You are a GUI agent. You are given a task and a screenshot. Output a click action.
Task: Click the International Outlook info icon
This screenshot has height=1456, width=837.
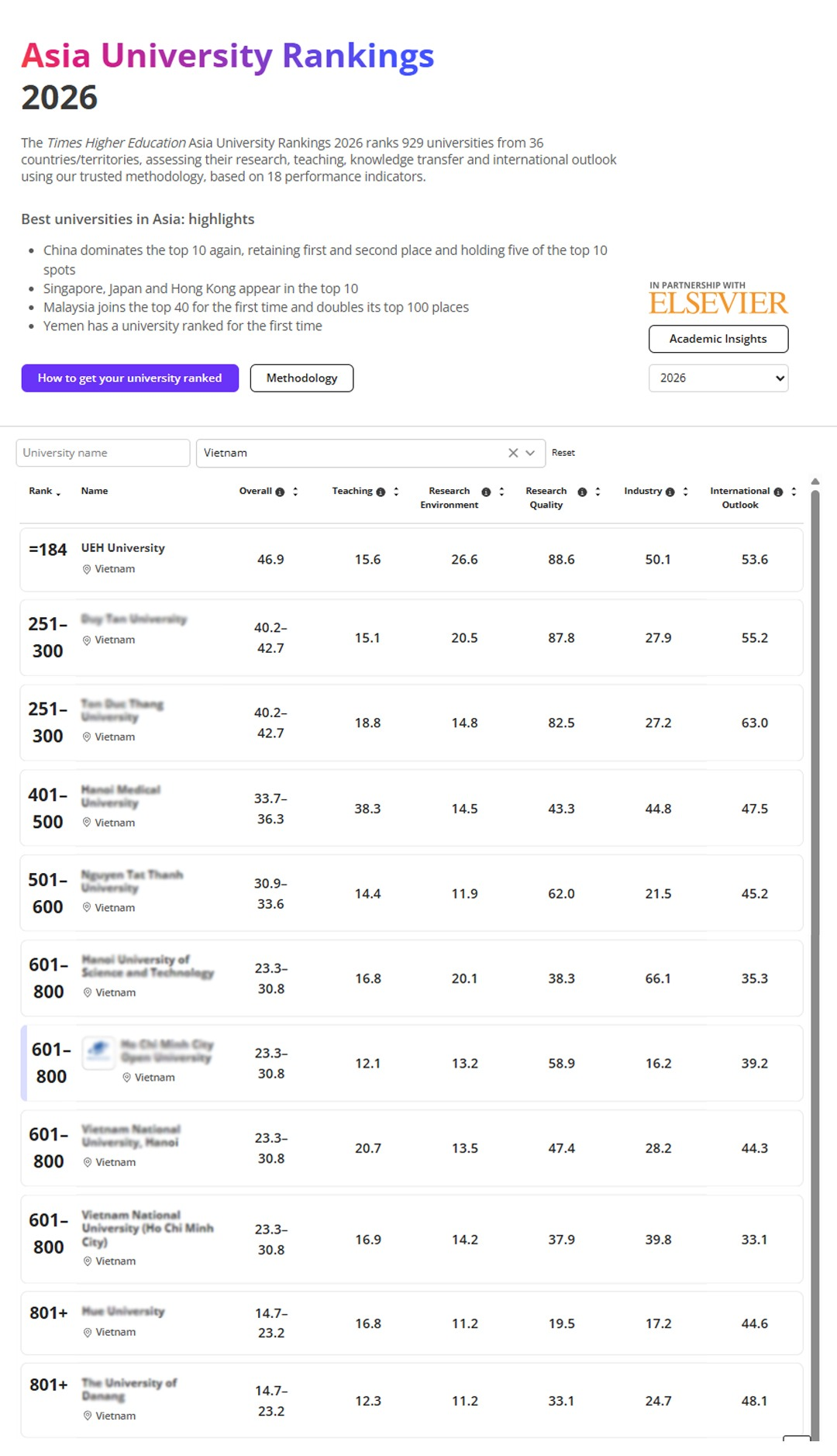pos(778,492)
